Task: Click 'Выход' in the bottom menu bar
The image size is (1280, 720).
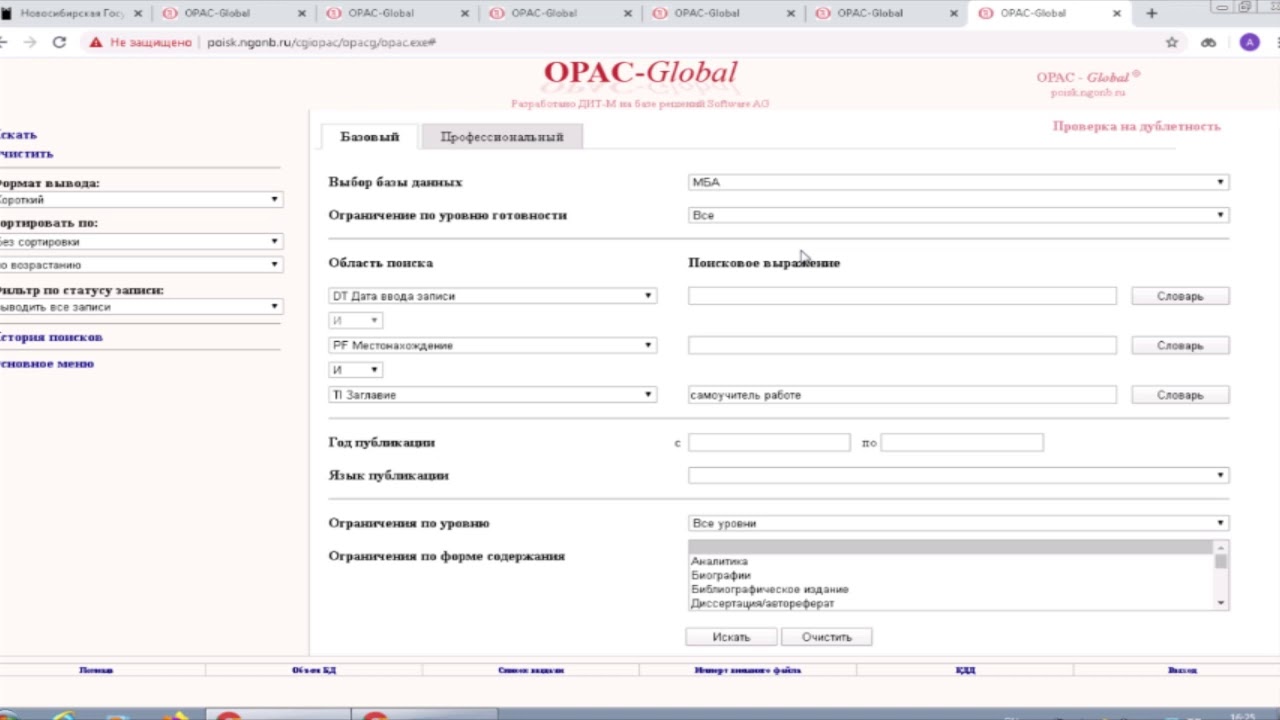Action: pos(1182,670)
